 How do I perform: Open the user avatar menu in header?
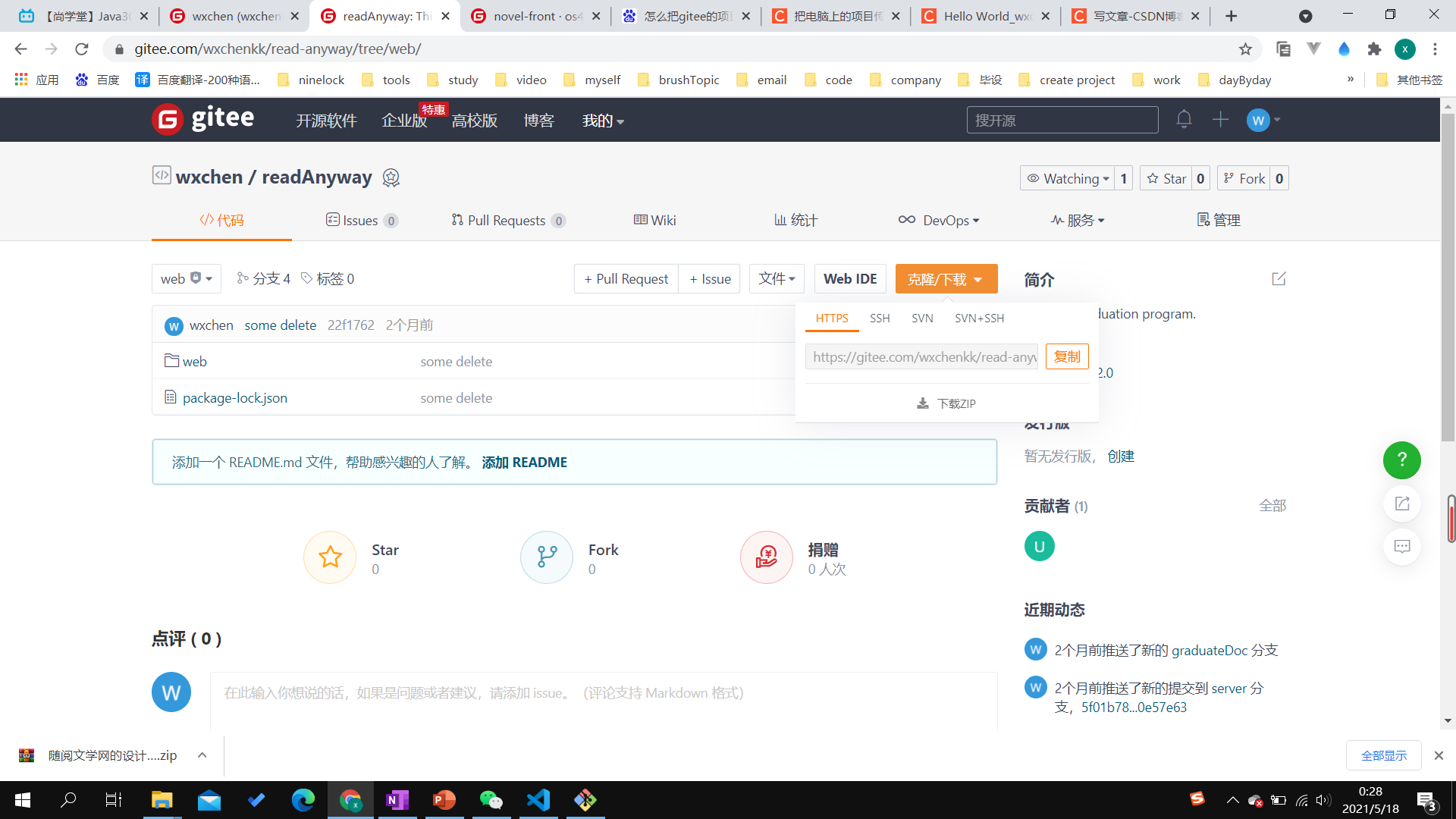(x=1263, y=120)
